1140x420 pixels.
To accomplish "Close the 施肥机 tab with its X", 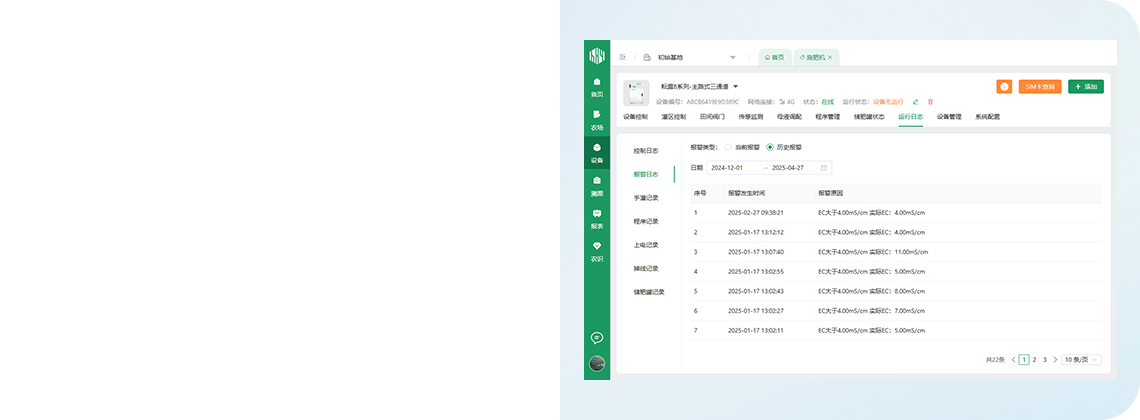I will [x=830, y=57].
